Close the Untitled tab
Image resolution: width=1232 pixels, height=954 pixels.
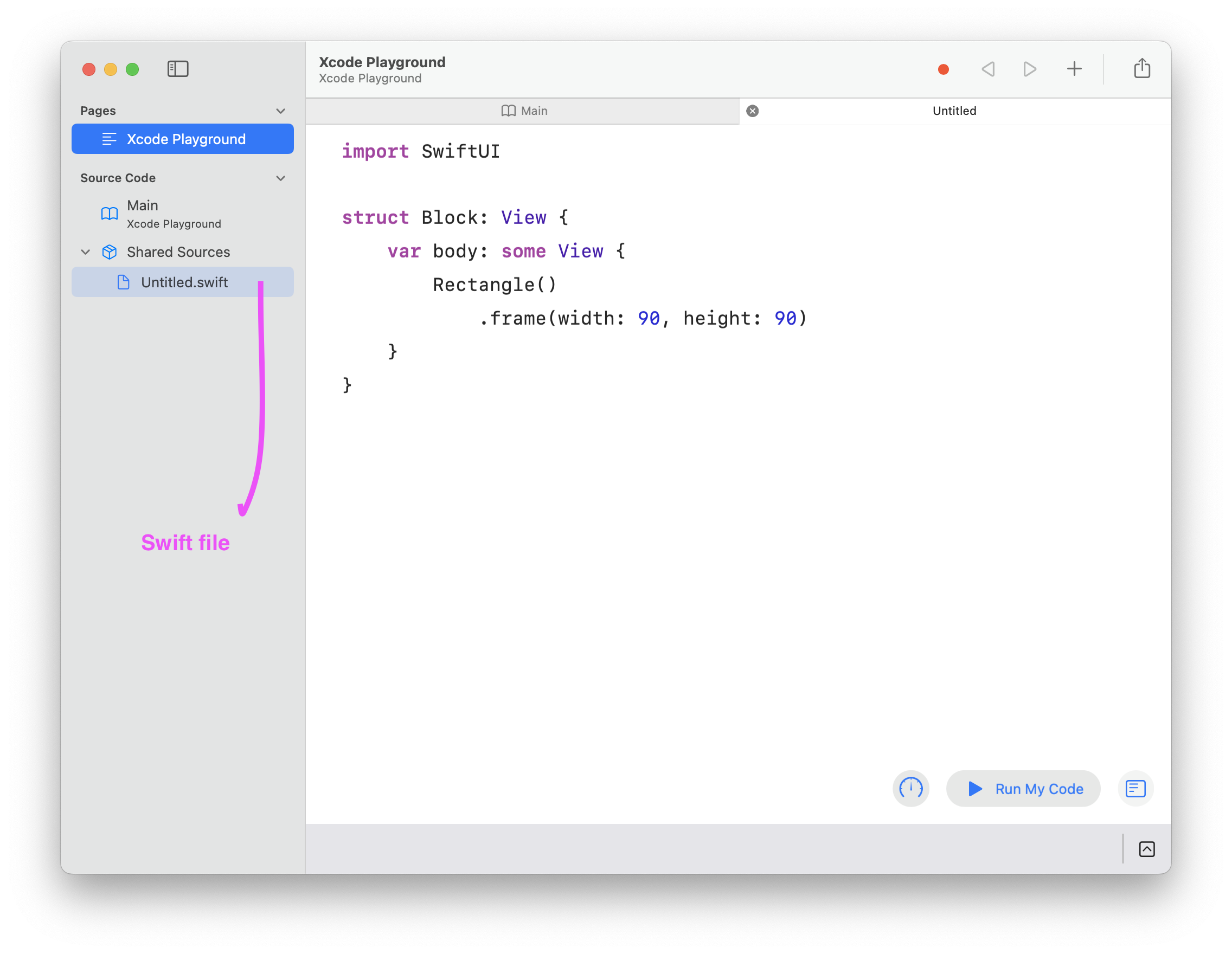coord(753,111)
